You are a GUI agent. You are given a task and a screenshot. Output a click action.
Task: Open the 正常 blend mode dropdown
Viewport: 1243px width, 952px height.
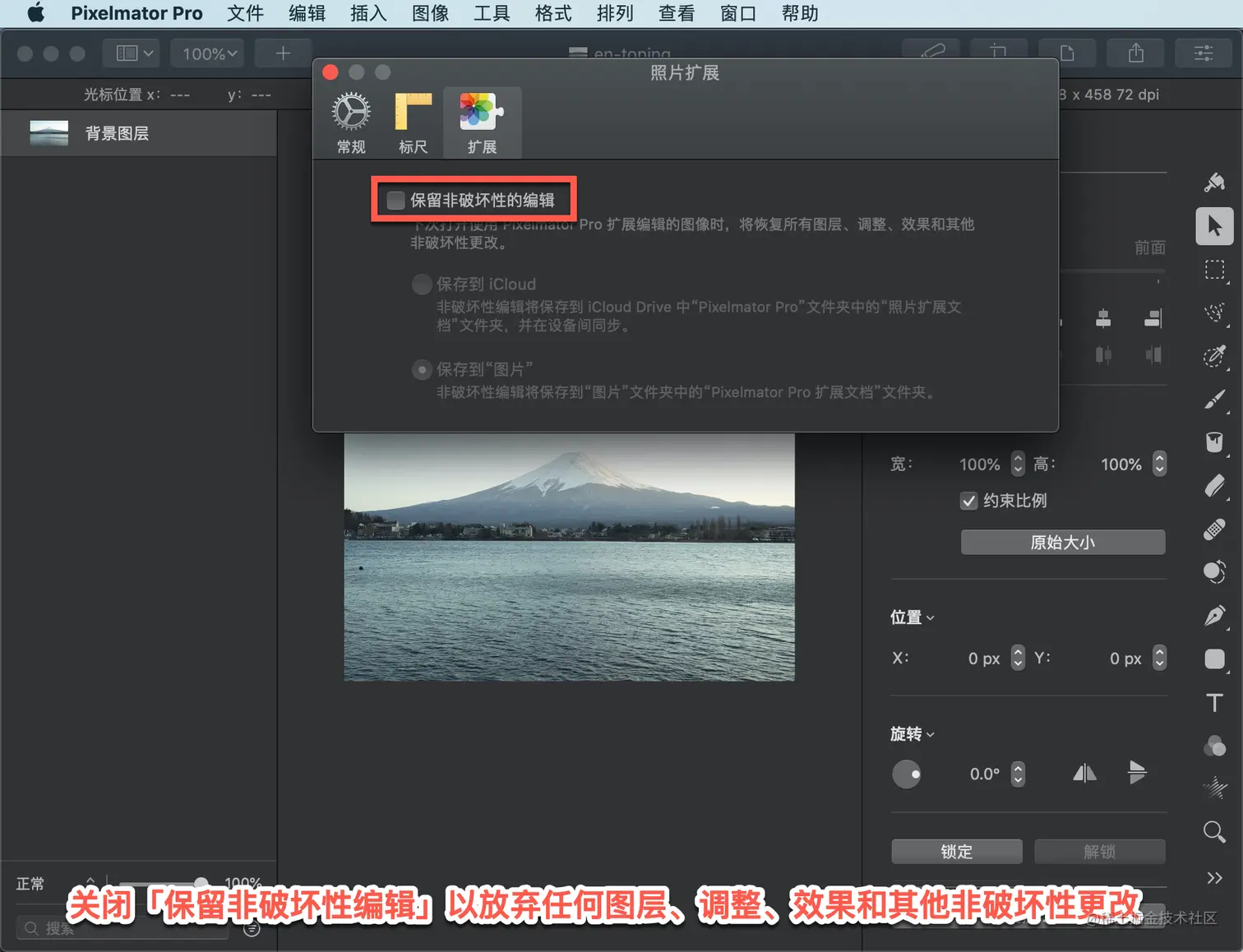coord(56,884)
